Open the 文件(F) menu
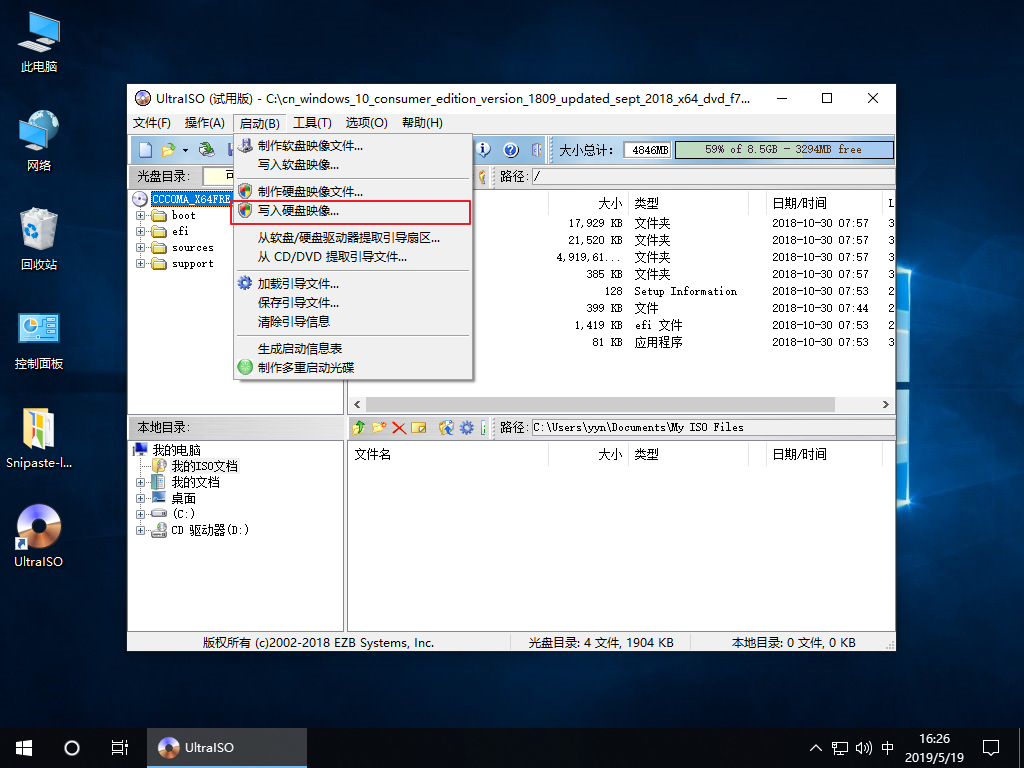 coord(152,123)
